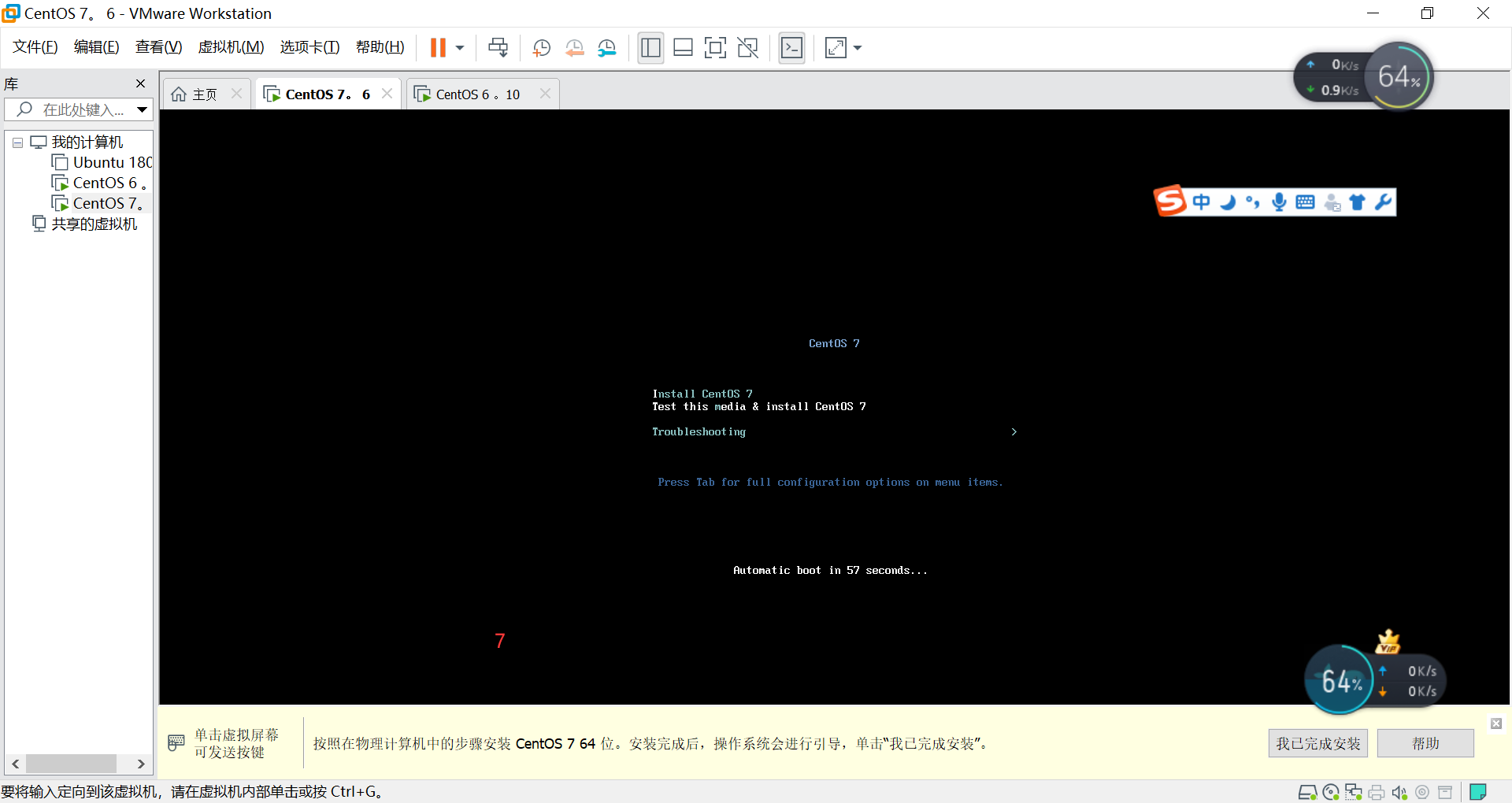Select 共享的虚拟机 in the library
1512x803 pixels.
(x=94, y=224)
